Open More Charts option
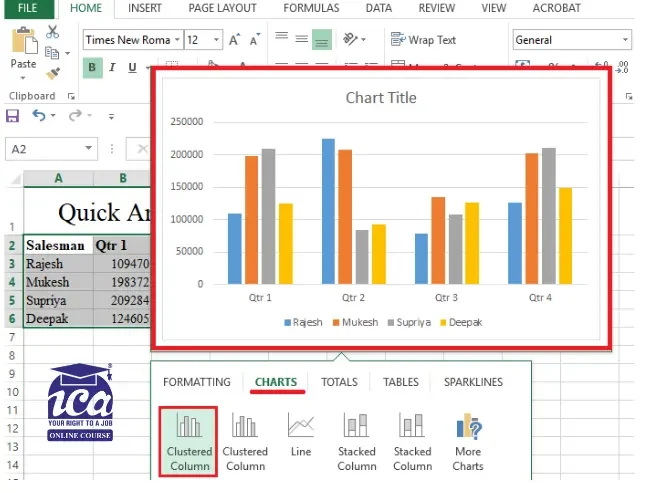 (468, 441)
